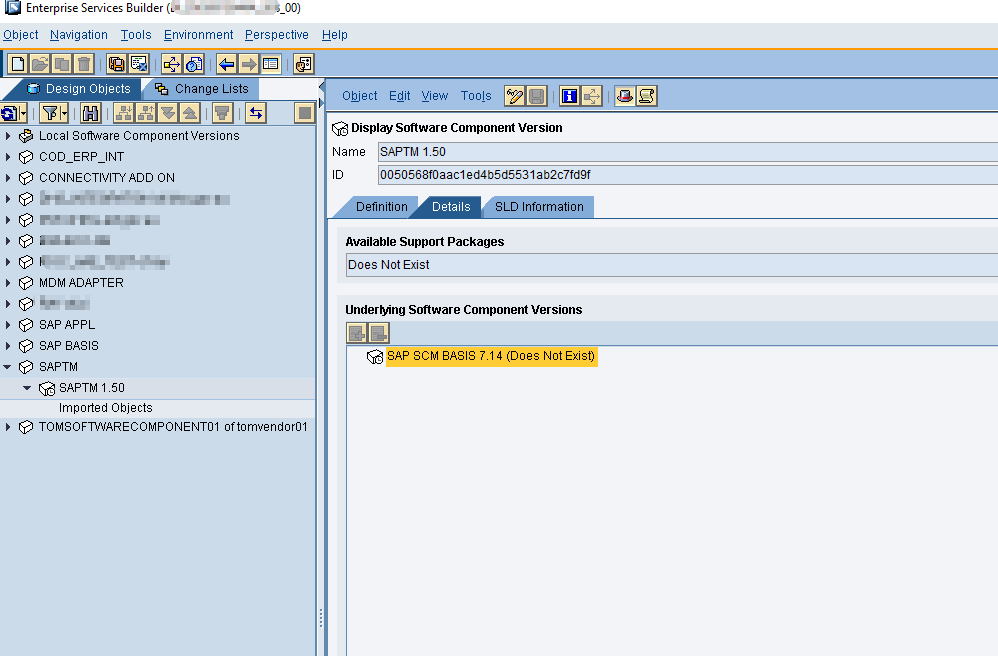
Task: Click the double up chevron icon
Action: click(x=190, y=113)
